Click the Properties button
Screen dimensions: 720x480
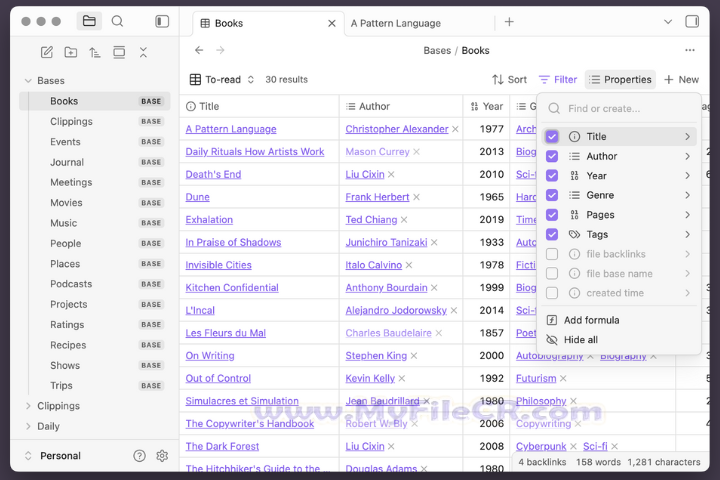point(620,79)
